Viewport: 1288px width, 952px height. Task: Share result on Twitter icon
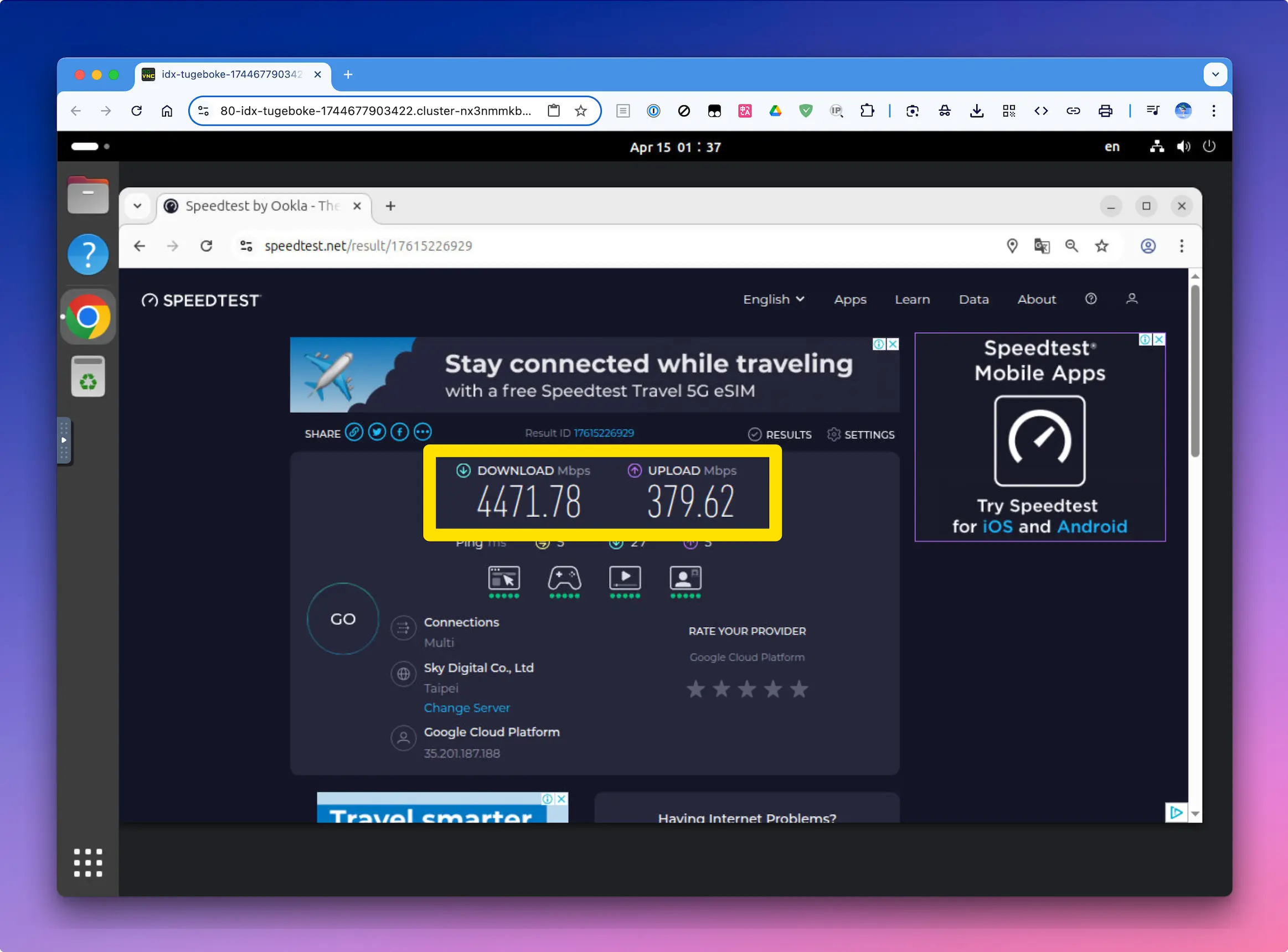[x=377, y=432]
